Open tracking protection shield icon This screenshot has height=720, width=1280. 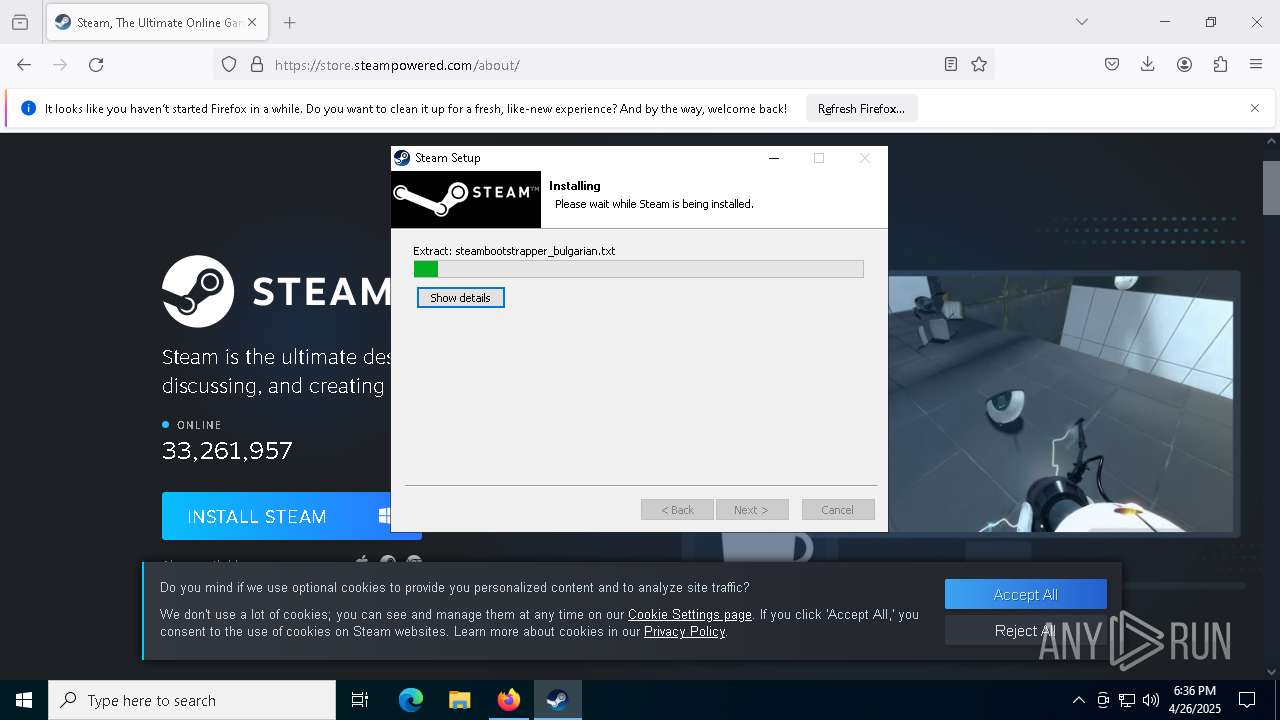pyautogui.click(x=229, y=64)
